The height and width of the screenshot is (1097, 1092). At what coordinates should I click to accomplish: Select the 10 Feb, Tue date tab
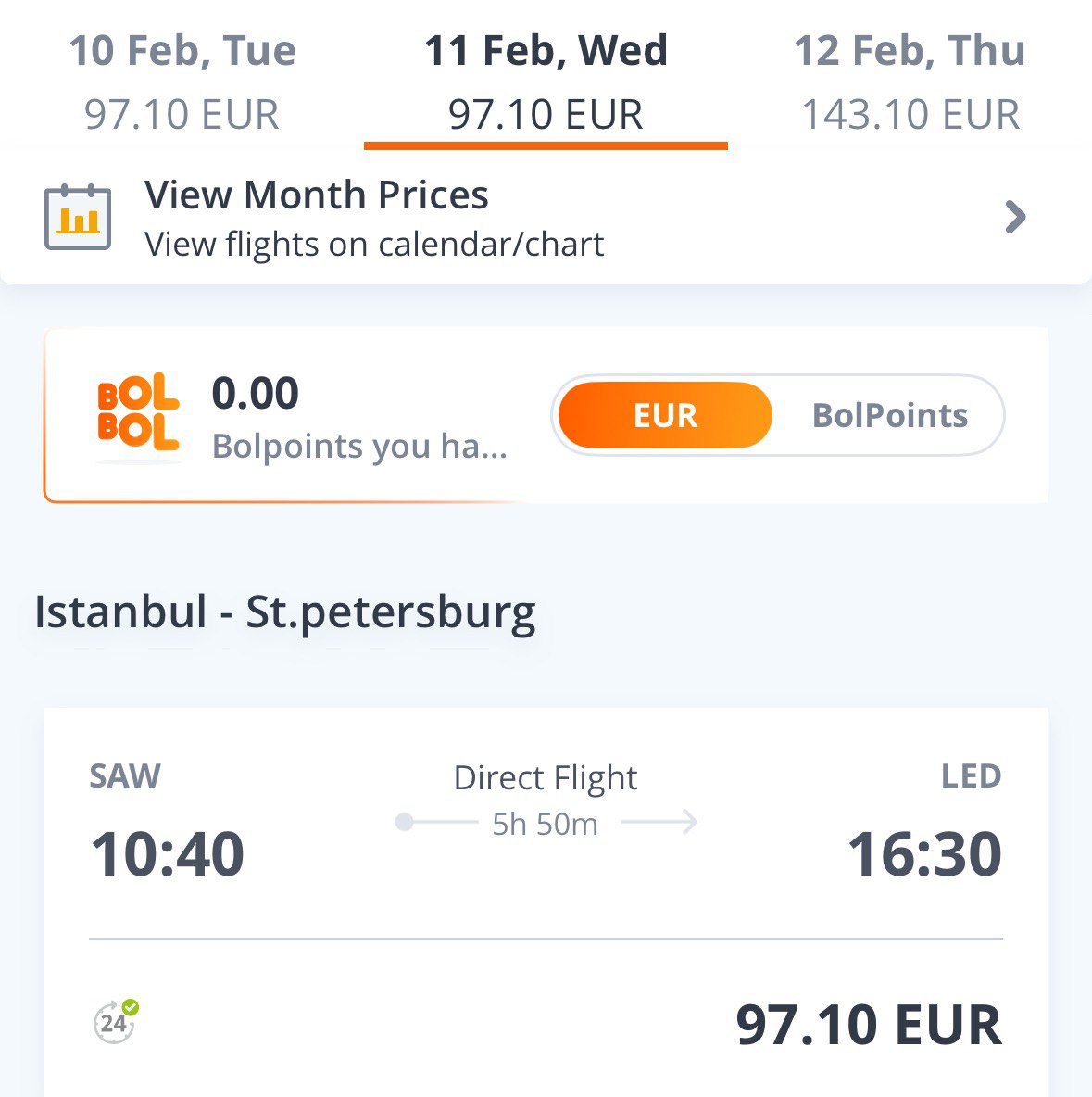[182, 82]
